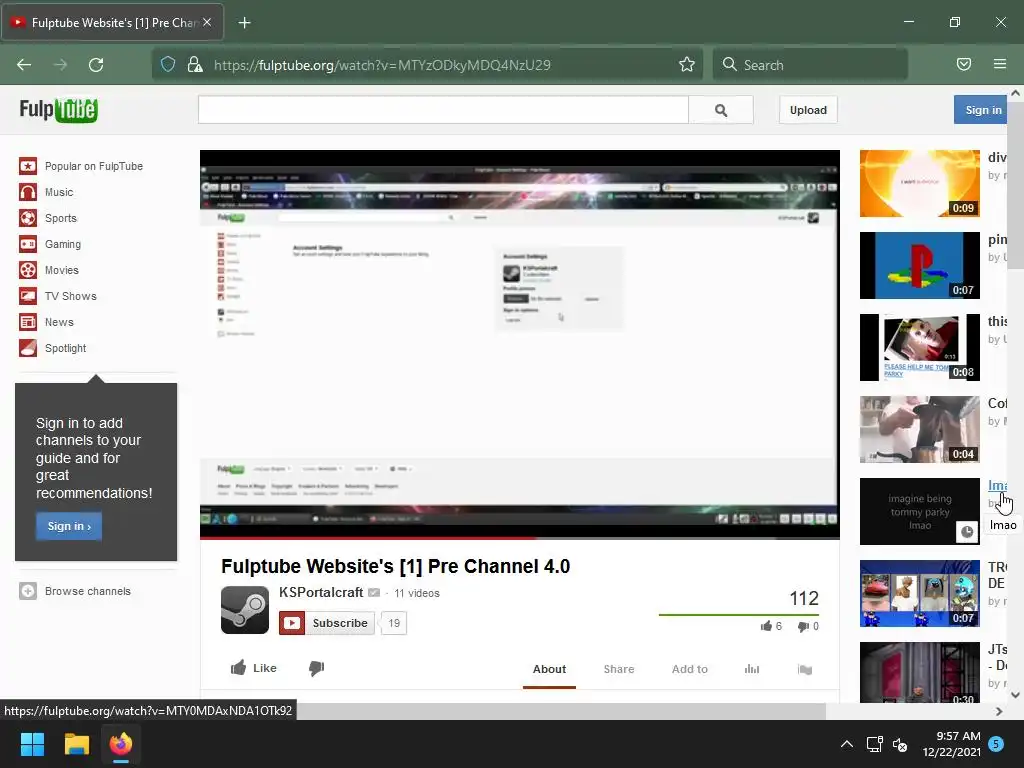Open the notification center badge

tap(996, 743)
